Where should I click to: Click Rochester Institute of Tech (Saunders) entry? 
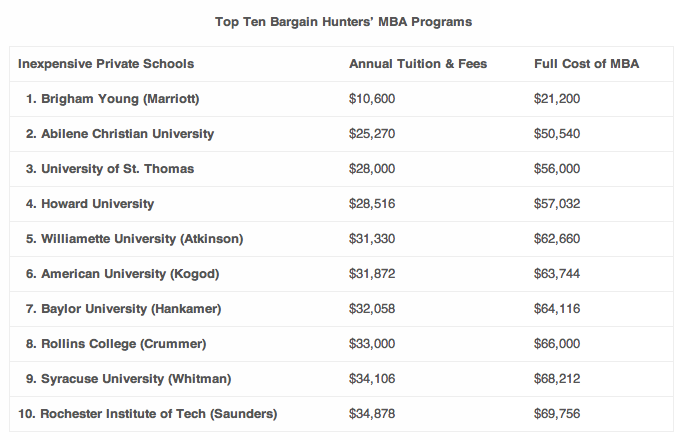click(147, 414)
